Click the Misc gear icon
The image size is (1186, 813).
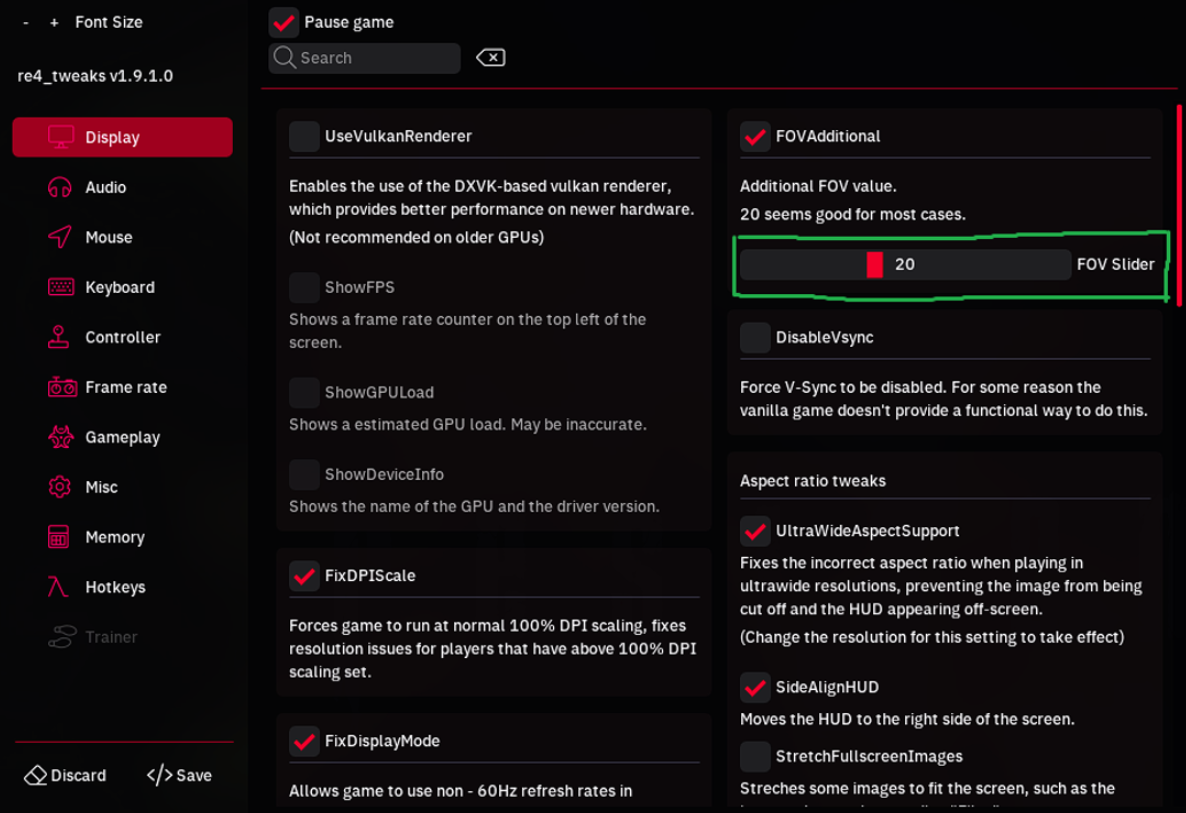point(60,487)
